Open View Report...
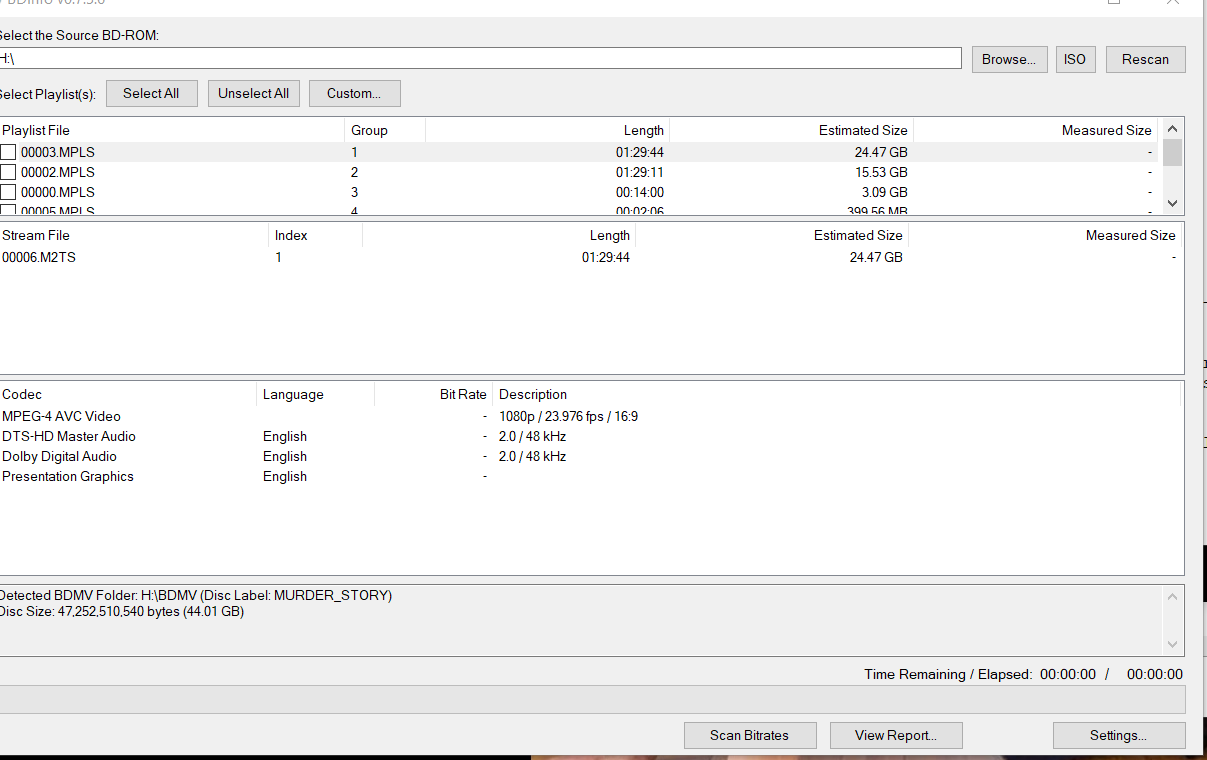The width and height of the screenshot is (1207, 760). (x=895, y=735)
